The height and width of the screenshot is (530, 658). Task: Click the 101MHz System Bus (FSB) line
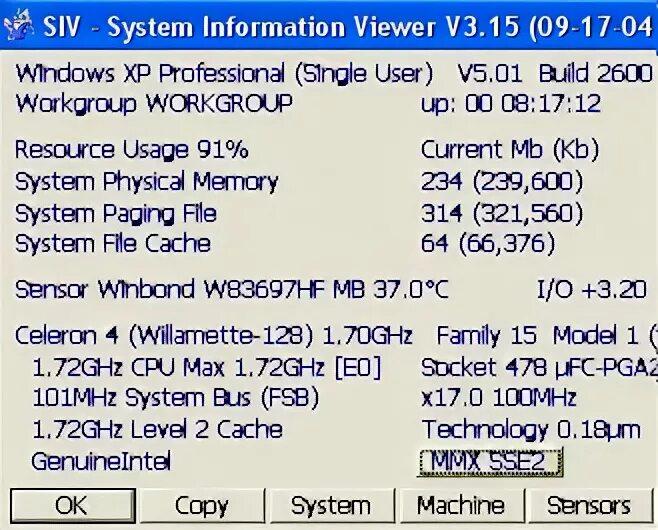pos(175,398)
